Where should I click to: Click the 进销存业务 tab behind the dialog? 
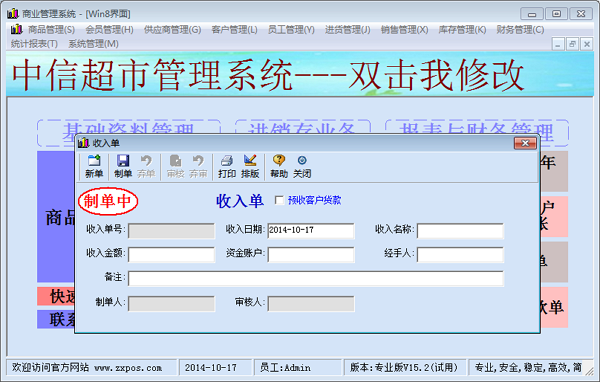coord(302,128)
